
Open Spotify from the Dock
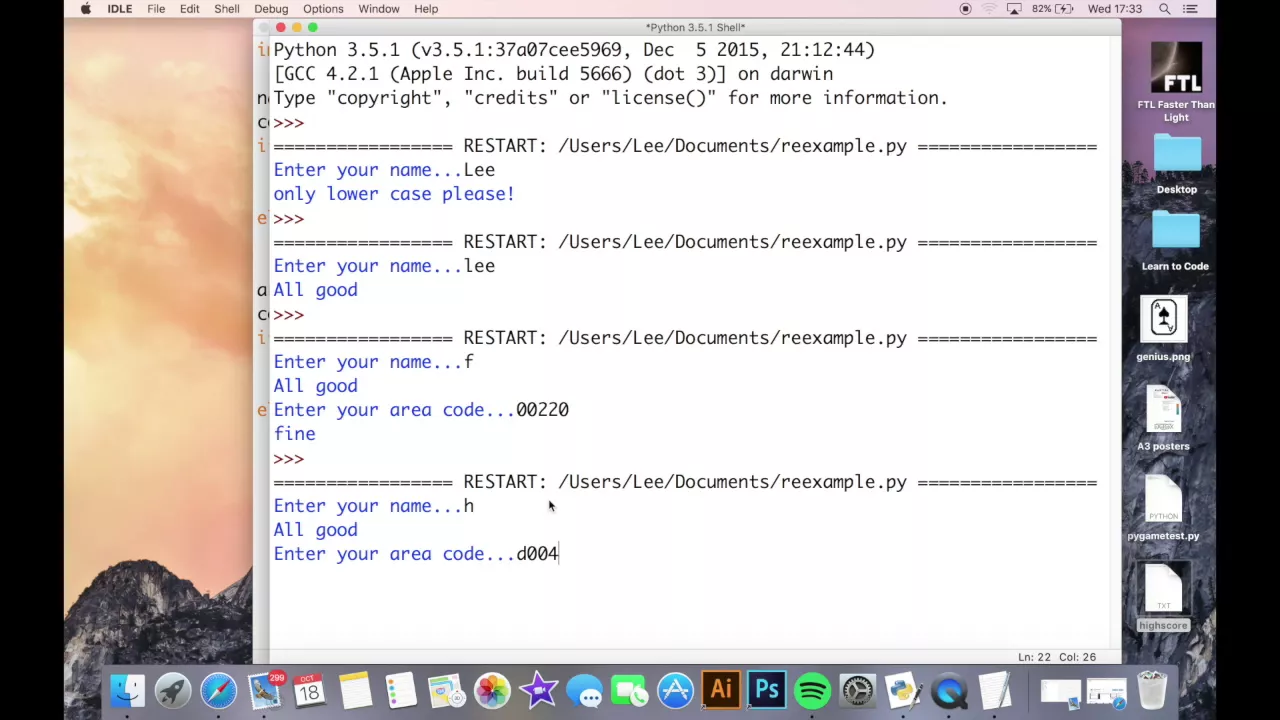tap(812, 691)
